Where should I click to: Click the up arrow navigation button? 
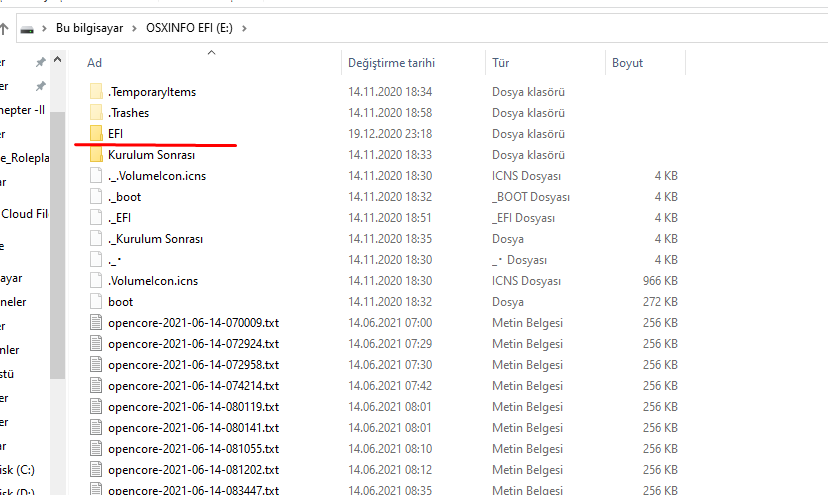coord(4,29)
